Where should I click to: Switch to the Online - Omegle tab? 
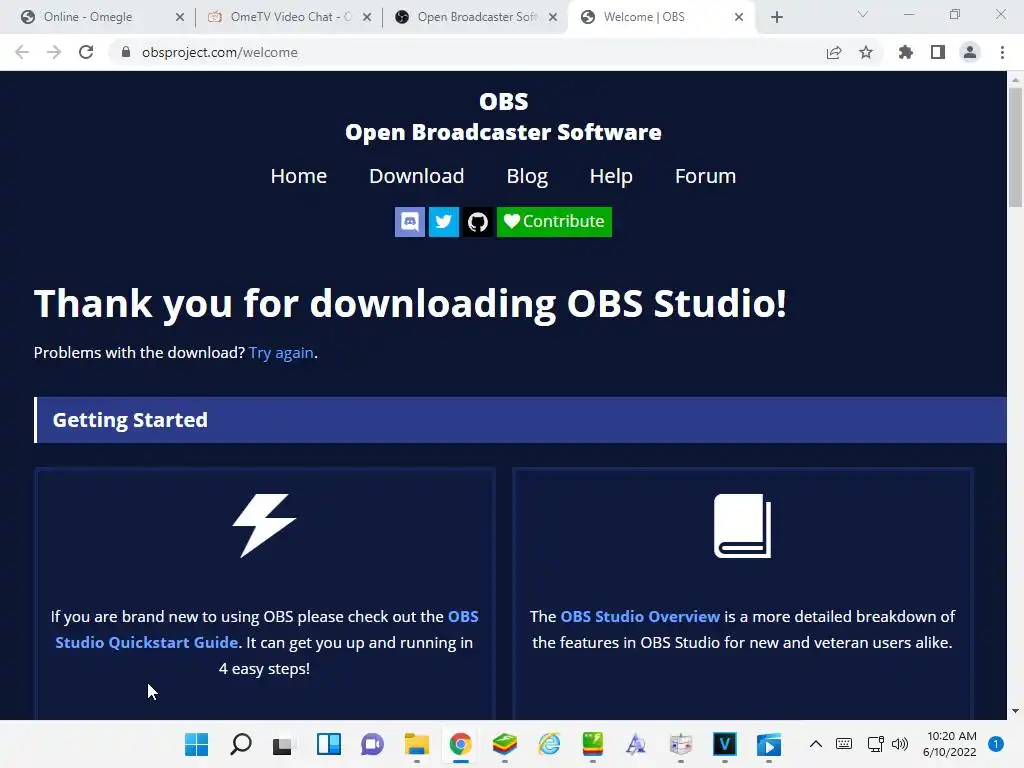coord(88,17)
